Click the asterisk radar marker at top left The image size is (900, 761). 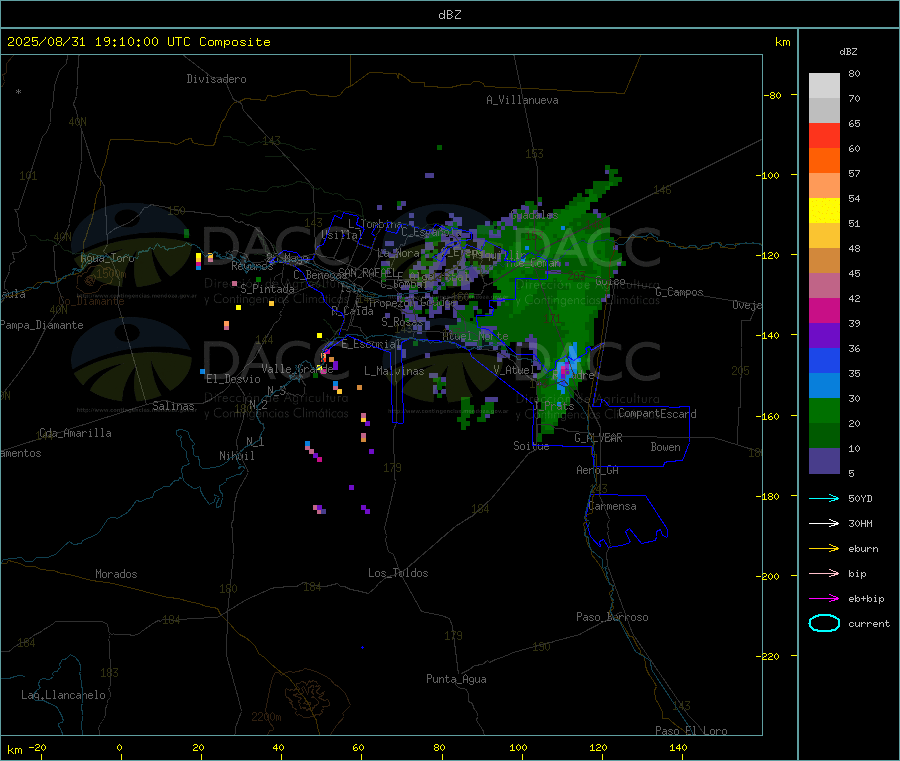point(19,92)
